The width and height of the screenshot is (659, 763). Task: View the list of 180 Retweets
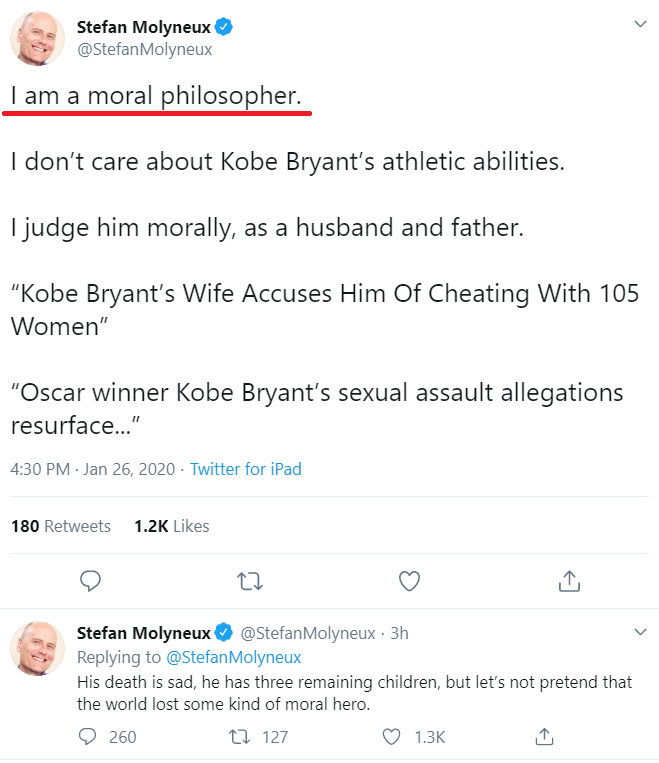(x=61, y=526)
